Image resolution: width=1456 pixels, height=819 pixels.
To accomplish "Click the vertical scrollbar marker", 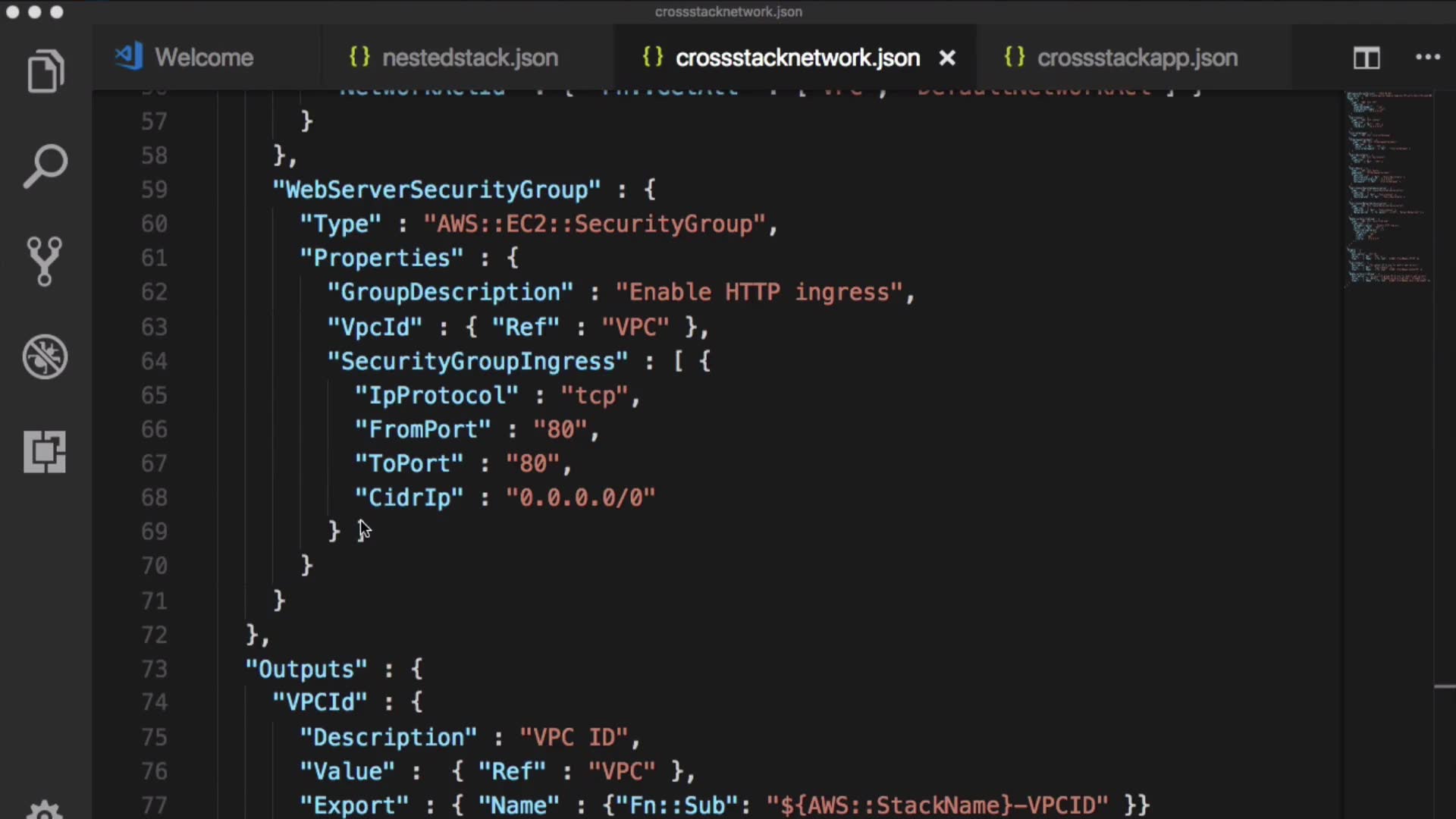I will click(1444, 687).
